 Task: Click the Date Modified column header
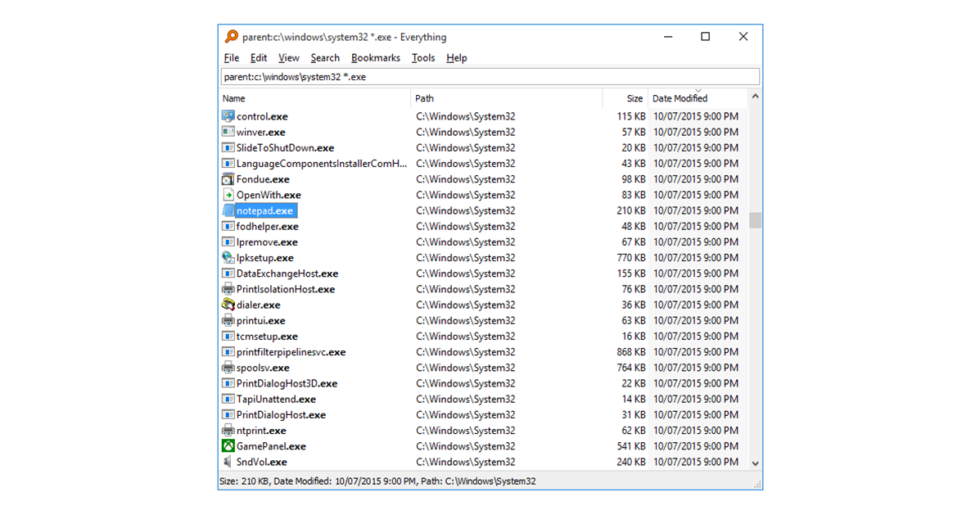(x=696, y=99)
